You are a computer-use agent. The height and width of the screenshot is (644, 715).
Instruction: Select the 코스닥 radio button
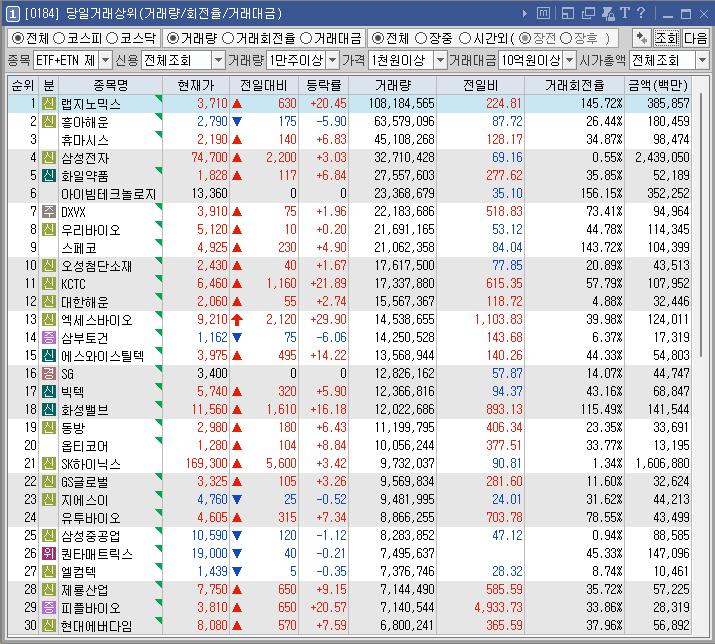pyautogui.click(x=112, y=38)
